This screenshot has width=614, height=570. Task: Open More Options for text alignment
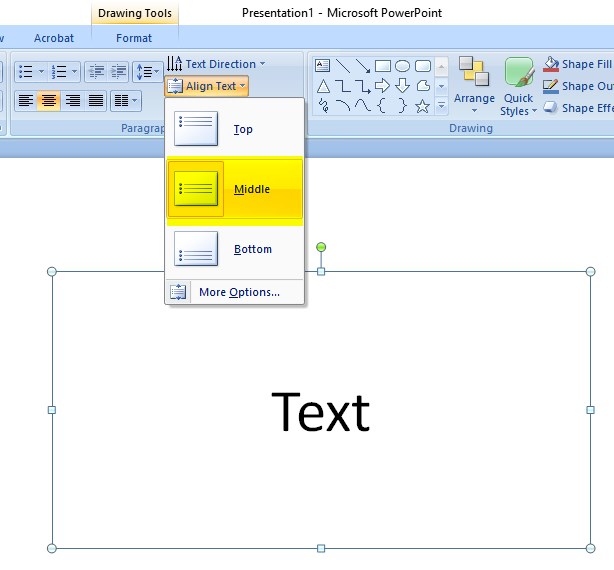(x=235, y=292)
